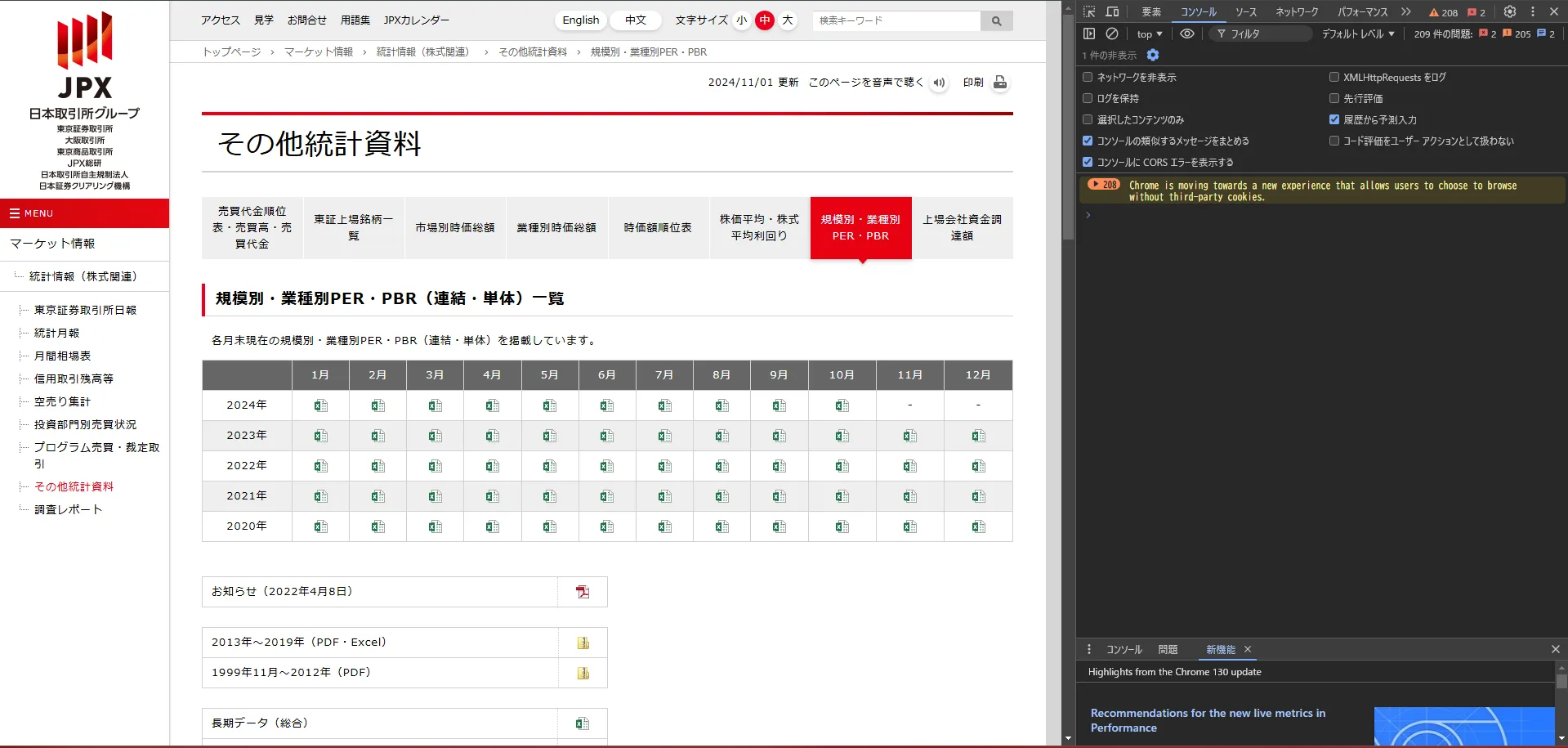
Task: Toggle console sidebar icon
Action: pyautogui.click(x=1089, y=34)
